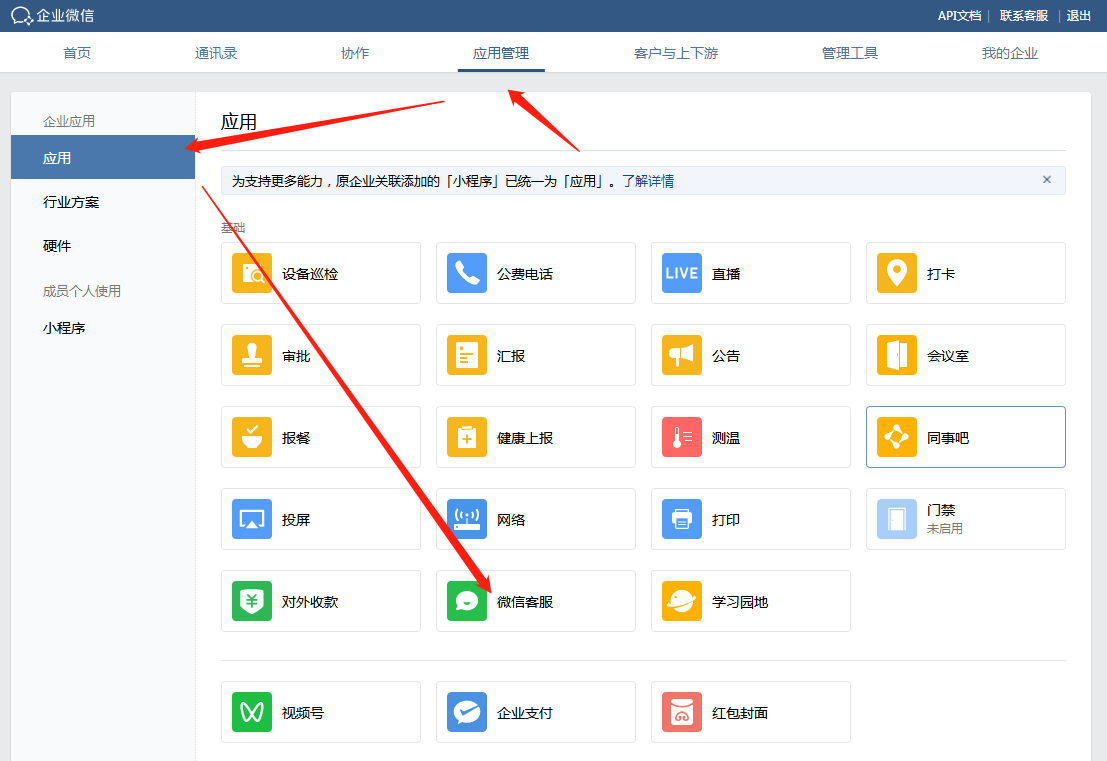The height and width of the screenshot is (761, 1107).
Task: Open the 会议室 door icon
Action: (x=897, y=355)
